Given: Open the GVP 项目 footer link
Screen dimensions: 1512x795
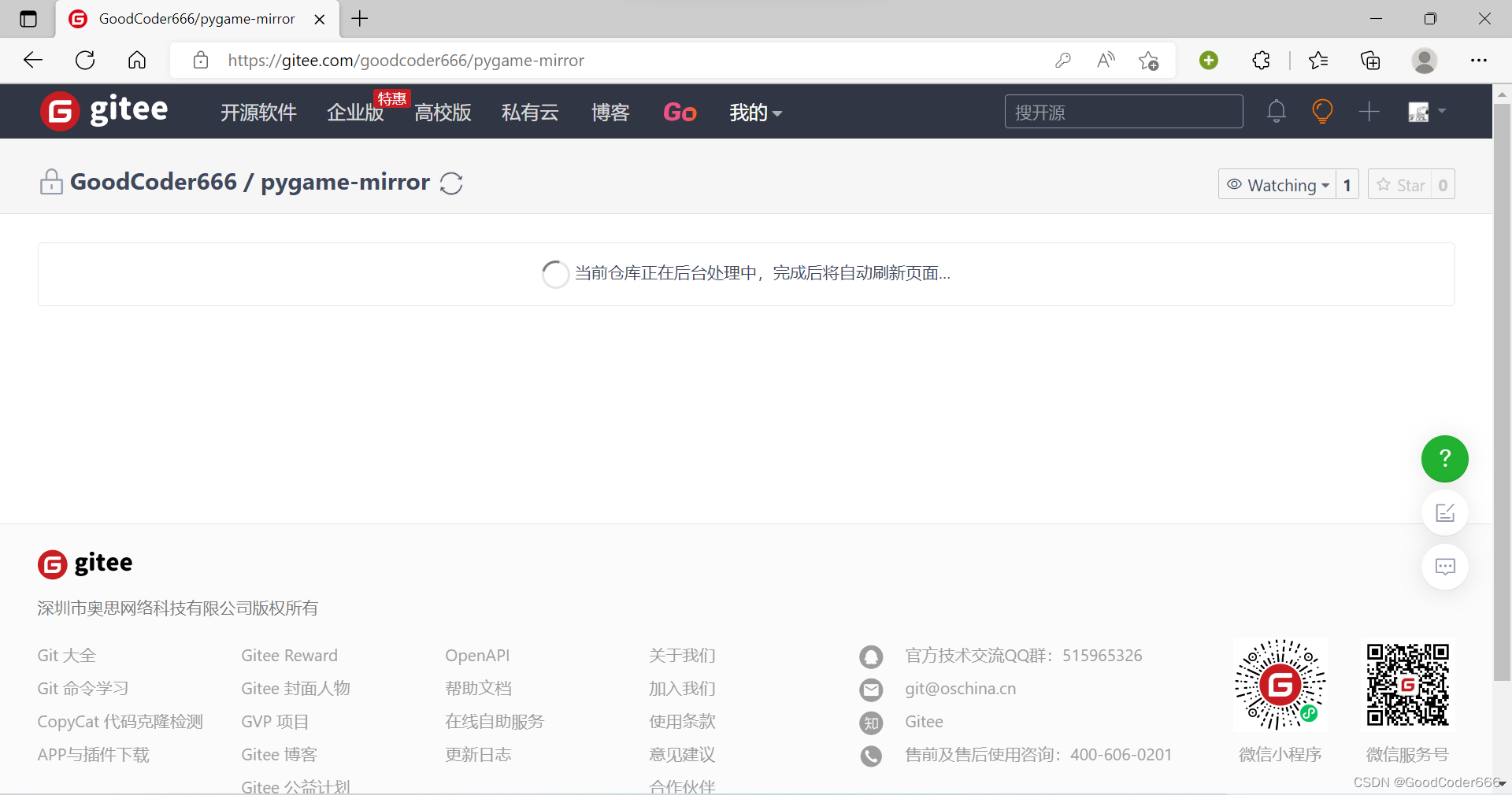Looking at the screenshot, I should click(x=275, y=722).
